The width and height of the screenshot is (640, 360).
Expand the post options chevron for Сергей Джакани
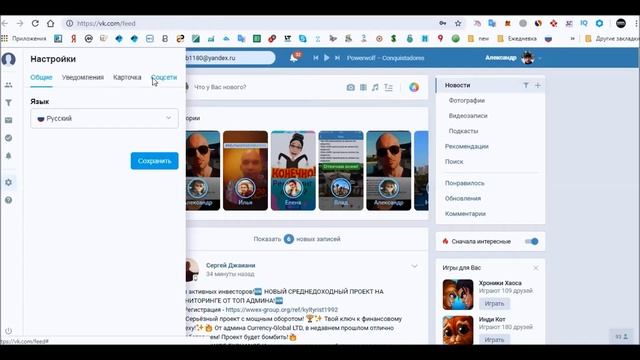414,266
